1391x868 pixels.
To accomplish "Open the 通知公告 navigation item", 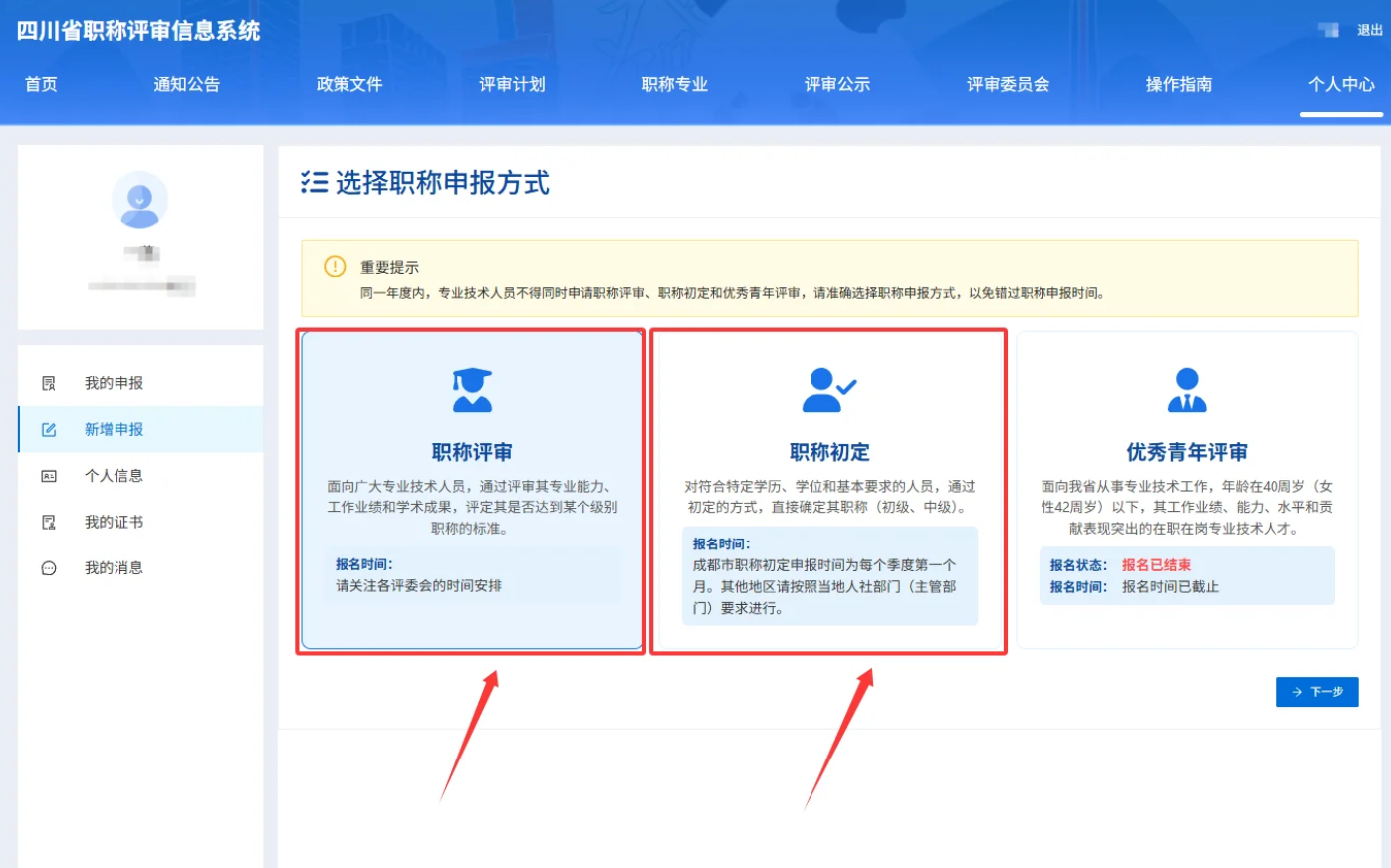I will tap(188, 85).
